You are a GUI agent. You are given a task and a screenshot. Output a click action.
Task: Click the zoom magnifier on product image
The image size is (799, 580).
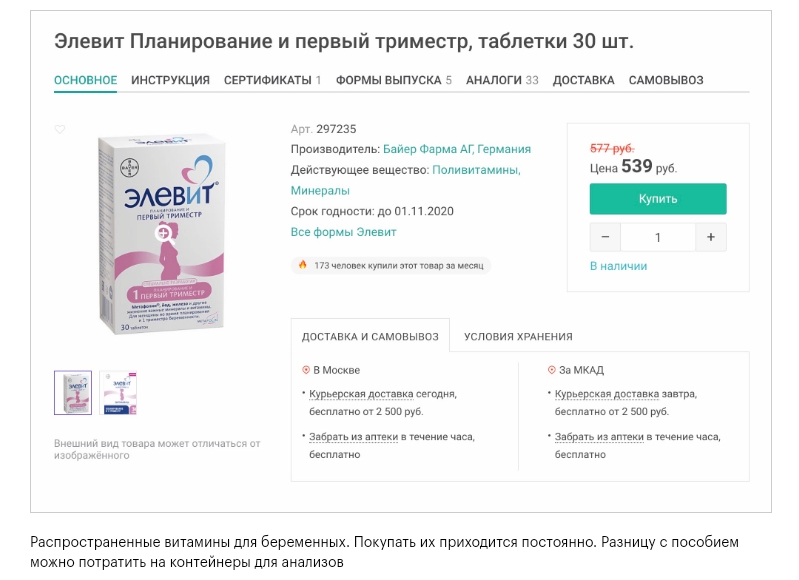(163, 232)
